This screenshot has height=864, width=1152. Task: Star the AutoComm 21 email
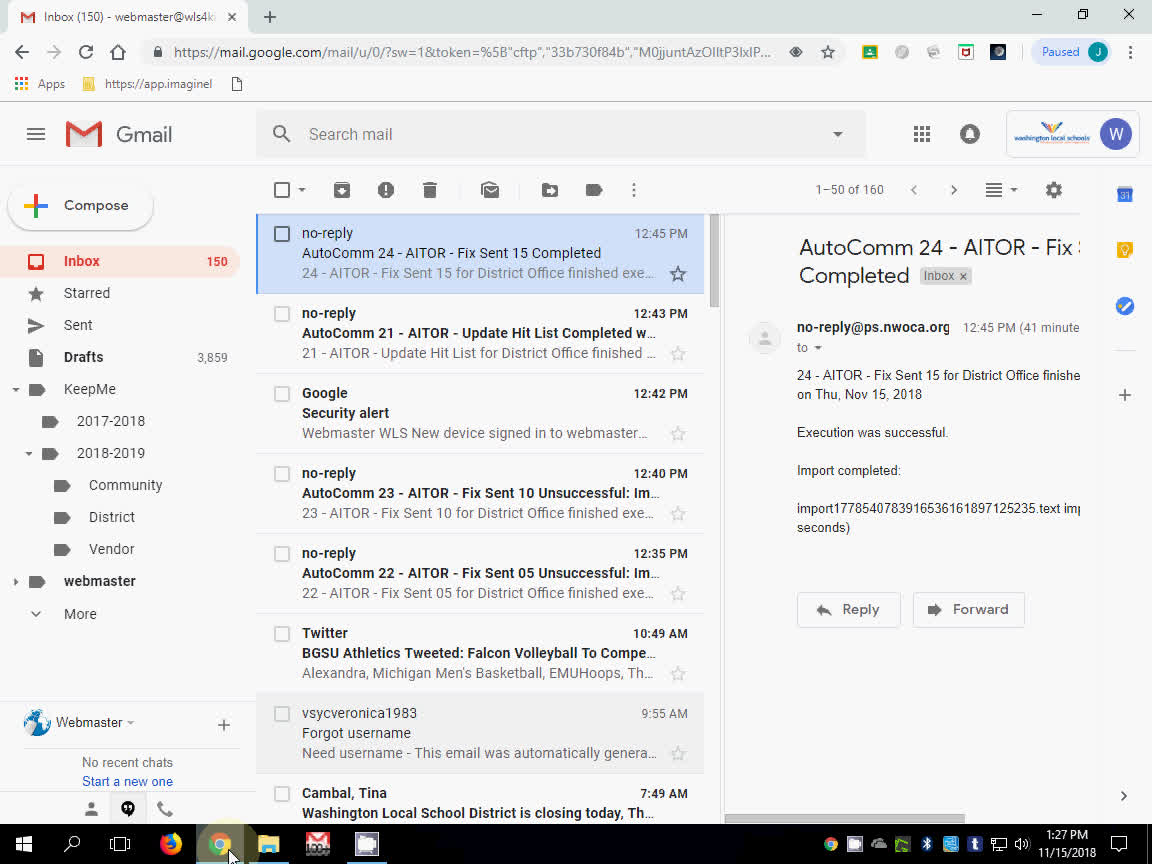pyautogui.click(x=677, y=353)
